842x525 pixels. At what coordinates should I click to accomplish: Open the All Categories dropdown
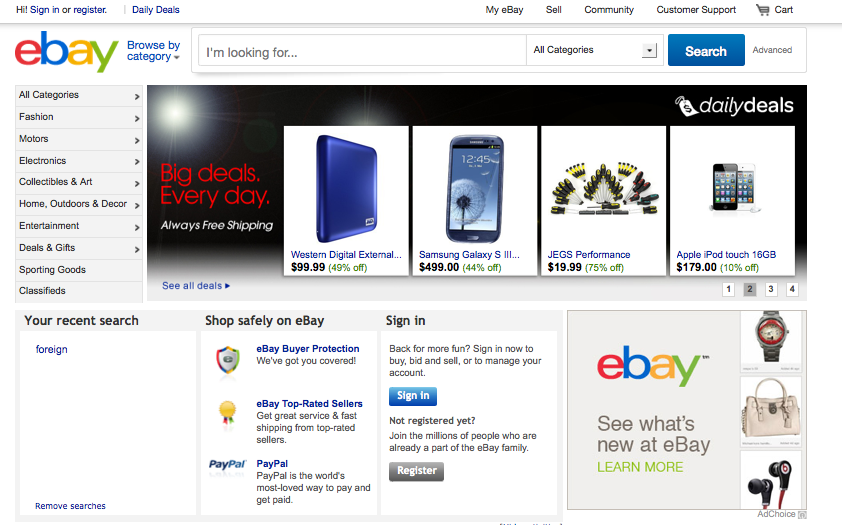(595, 50)
